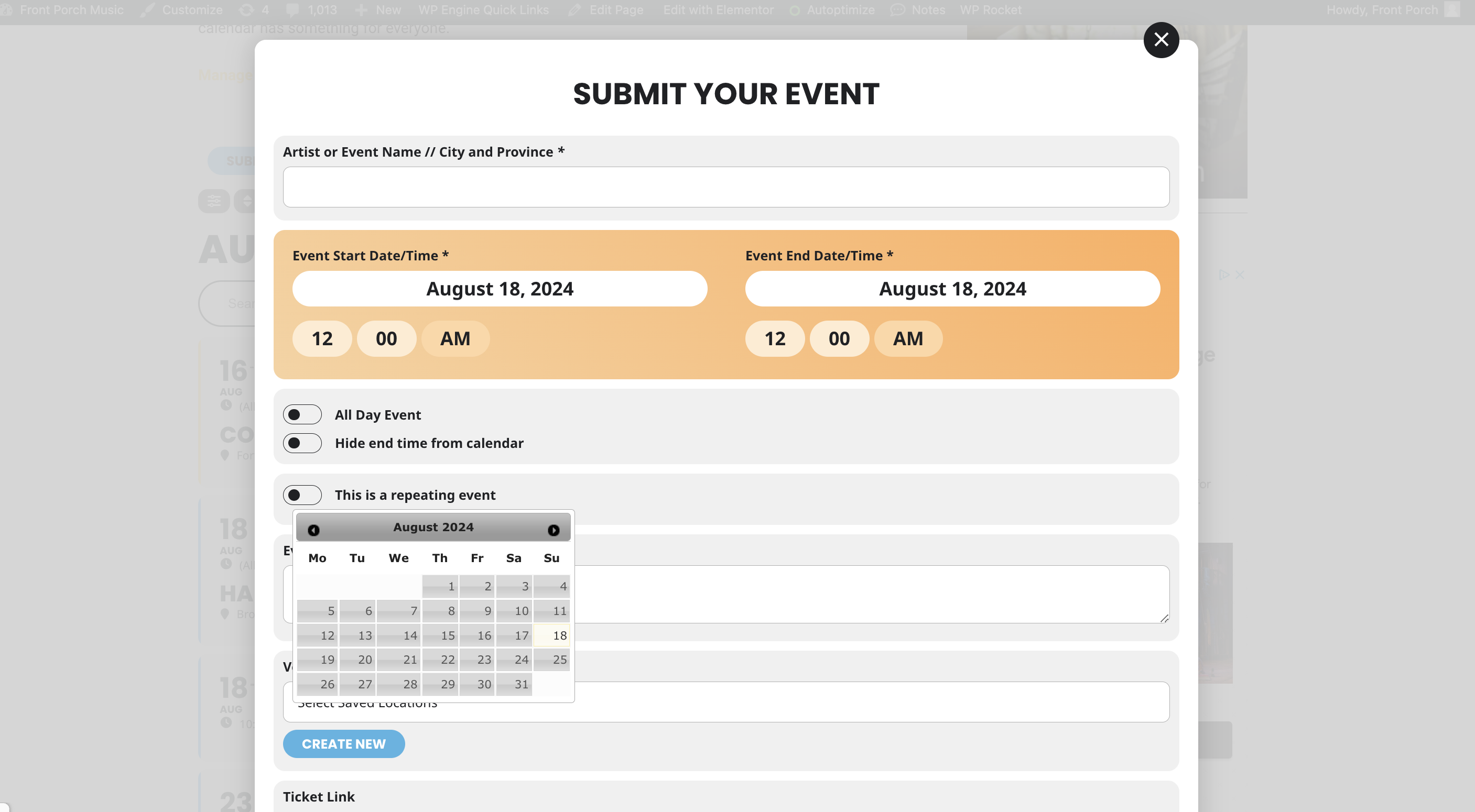Close the Submit Your Event modal
Image resolution: width=1475 pixels, height=812 pixels.
pos(1161,39)
